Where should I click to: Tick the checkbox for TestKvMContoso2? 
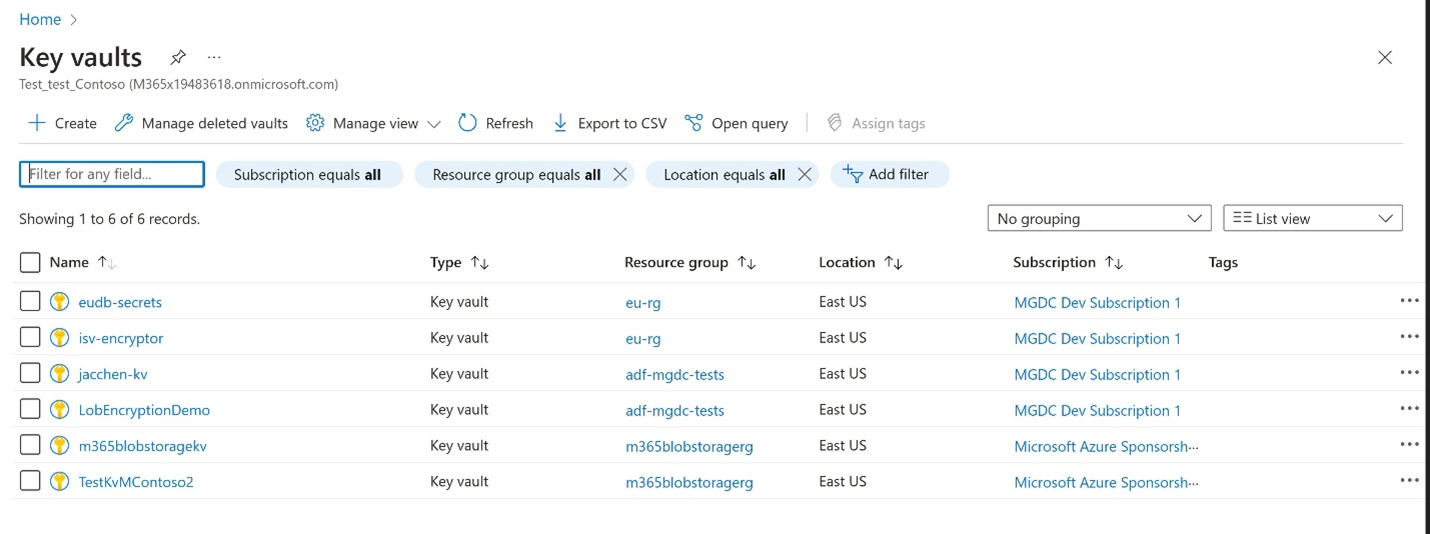point(30,482)
